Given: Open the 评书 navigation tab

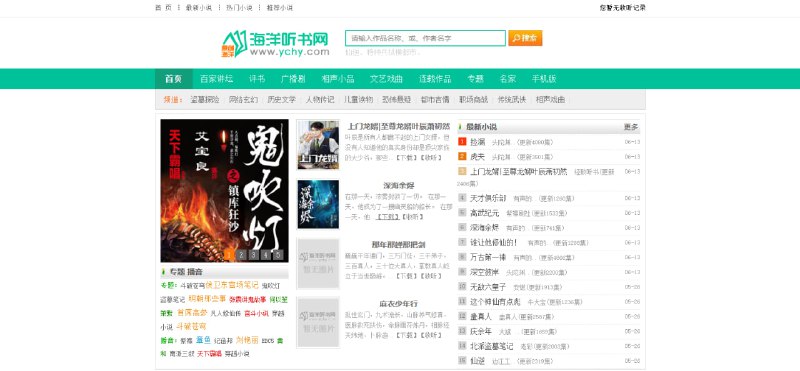Looking at the screenshot, I should (x=257, y=79).
